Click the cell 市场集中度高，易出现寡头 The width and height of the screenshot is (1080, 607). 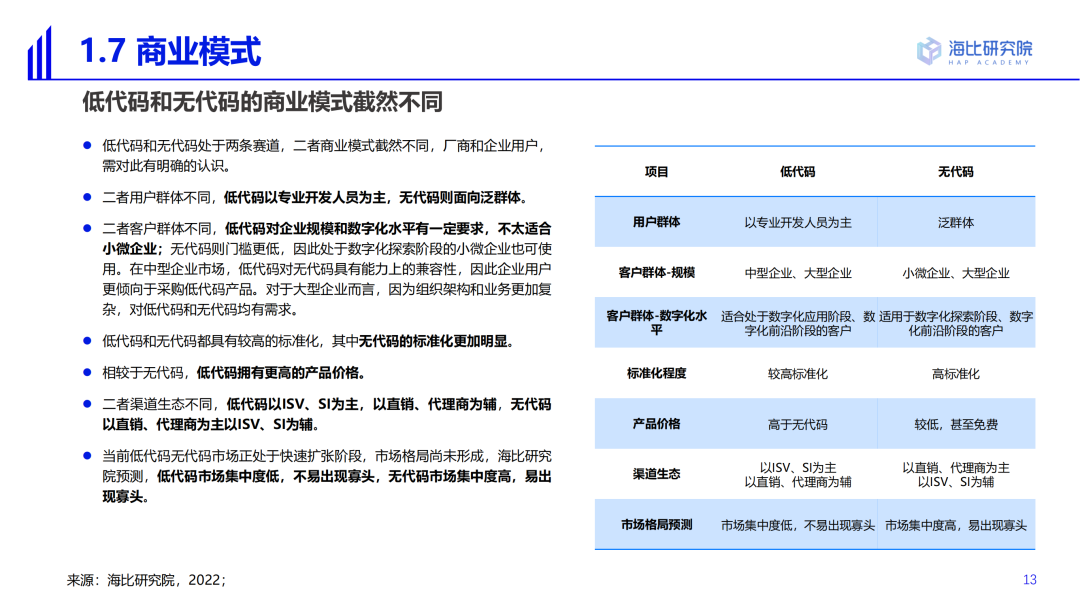[955, 525]
